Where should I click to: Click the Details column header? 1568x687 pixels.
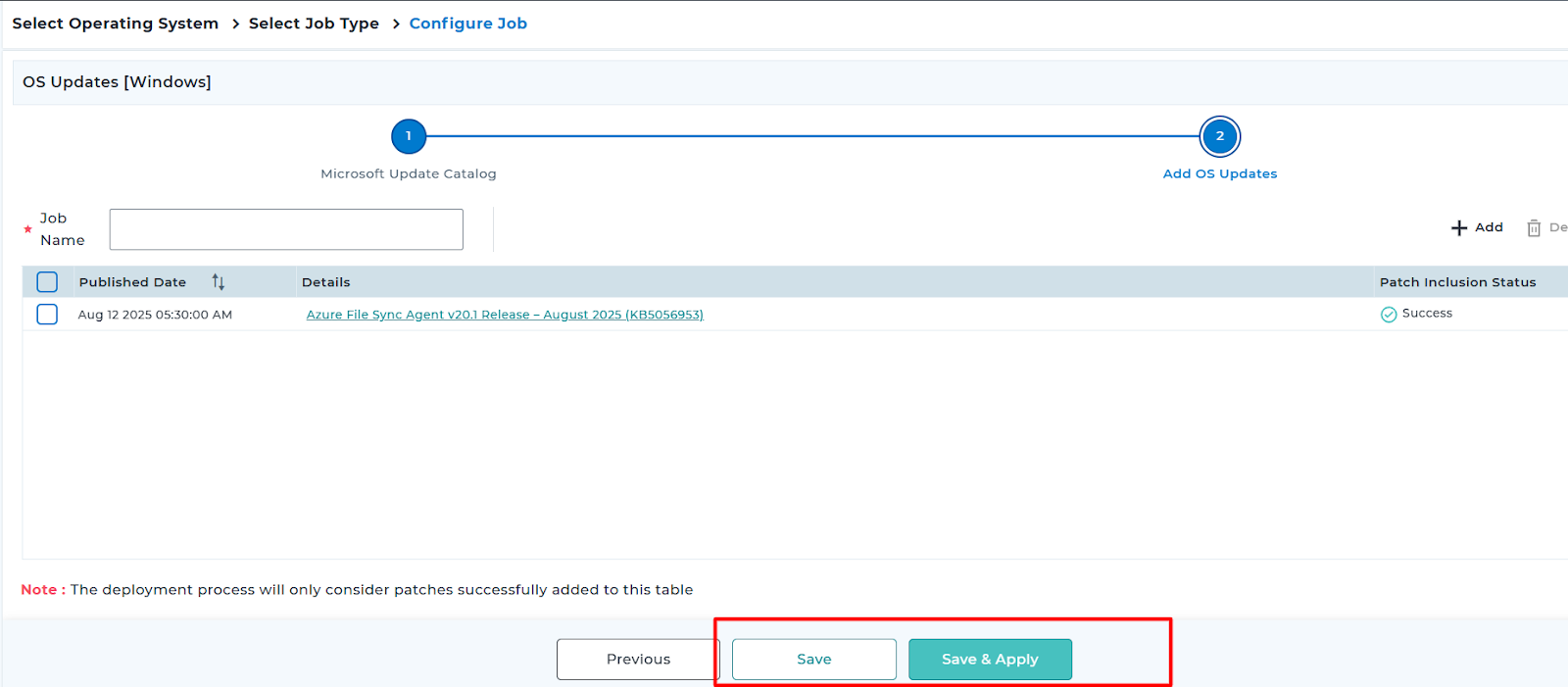pos(326,282)
